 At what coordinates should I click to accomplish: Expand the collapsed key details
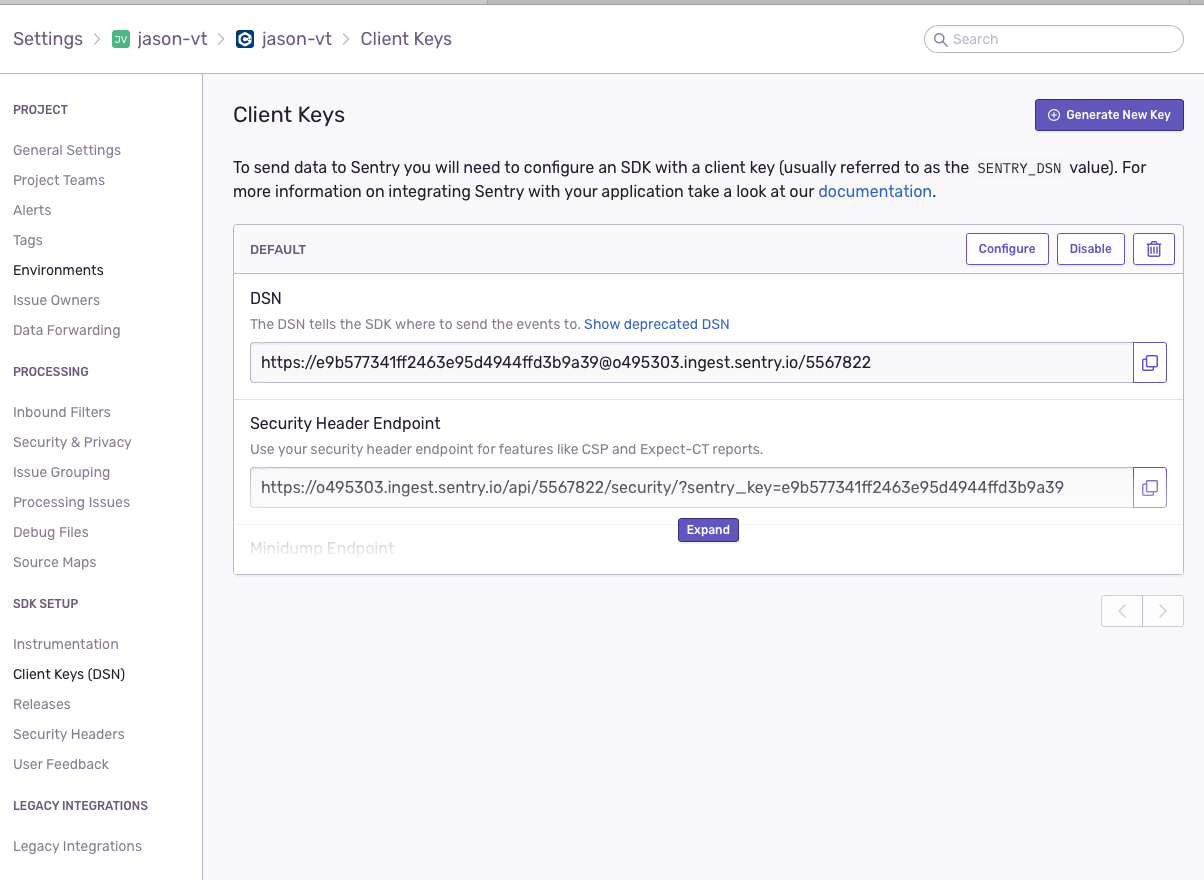(x=708, y=530)
